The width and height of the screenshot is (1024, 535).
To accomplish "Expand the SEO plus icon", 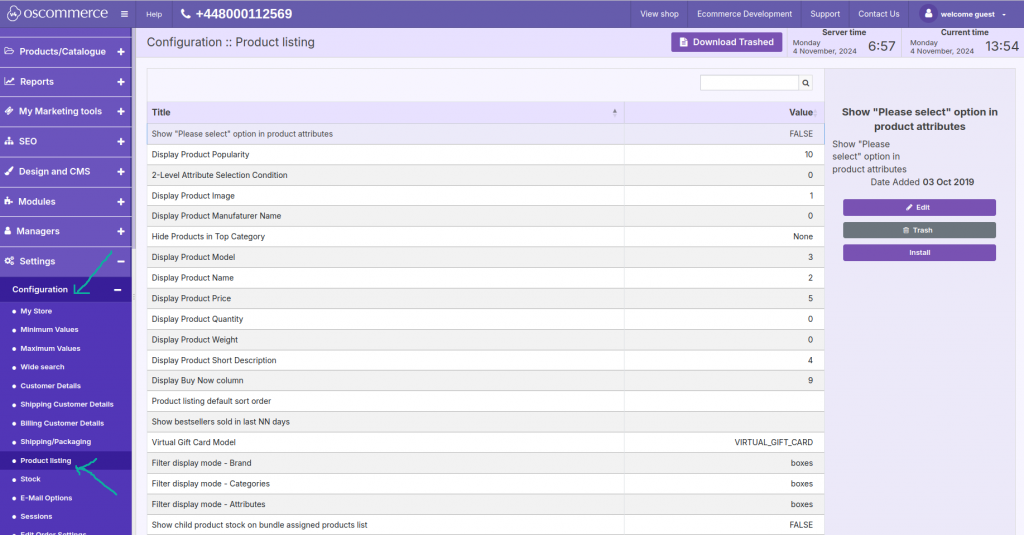I will (121, 142).
